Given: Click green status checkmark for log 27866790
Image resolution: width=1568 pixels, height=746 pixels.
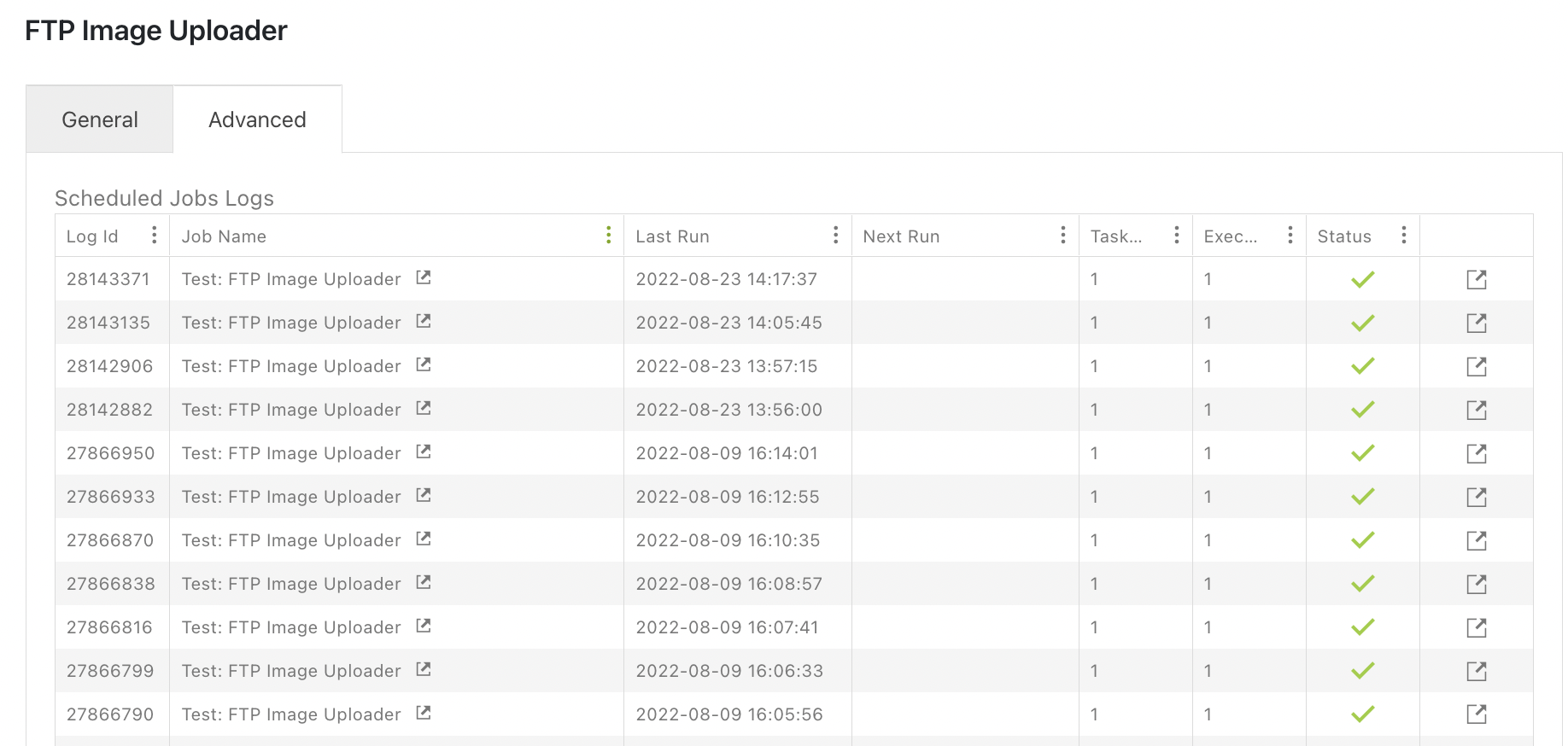Looking at the screenshot, I should (x=1362, y=714).
